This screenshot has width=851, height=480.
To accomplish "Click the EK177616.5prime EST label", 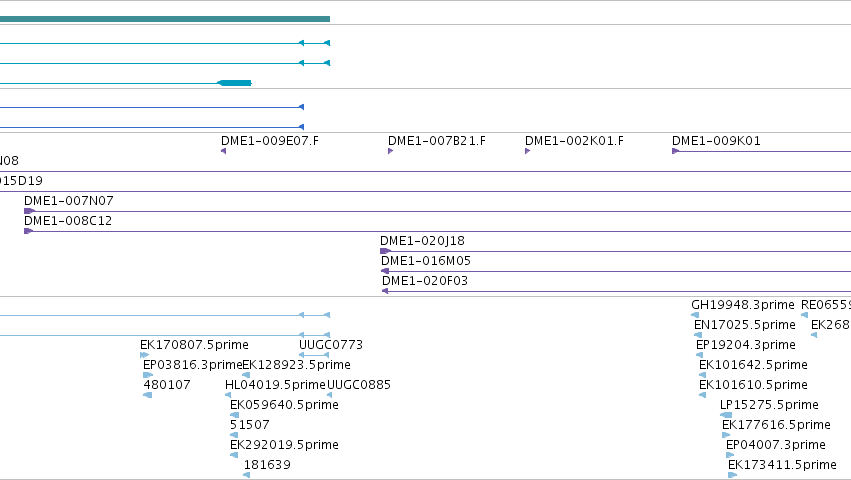I will point(776,425).
